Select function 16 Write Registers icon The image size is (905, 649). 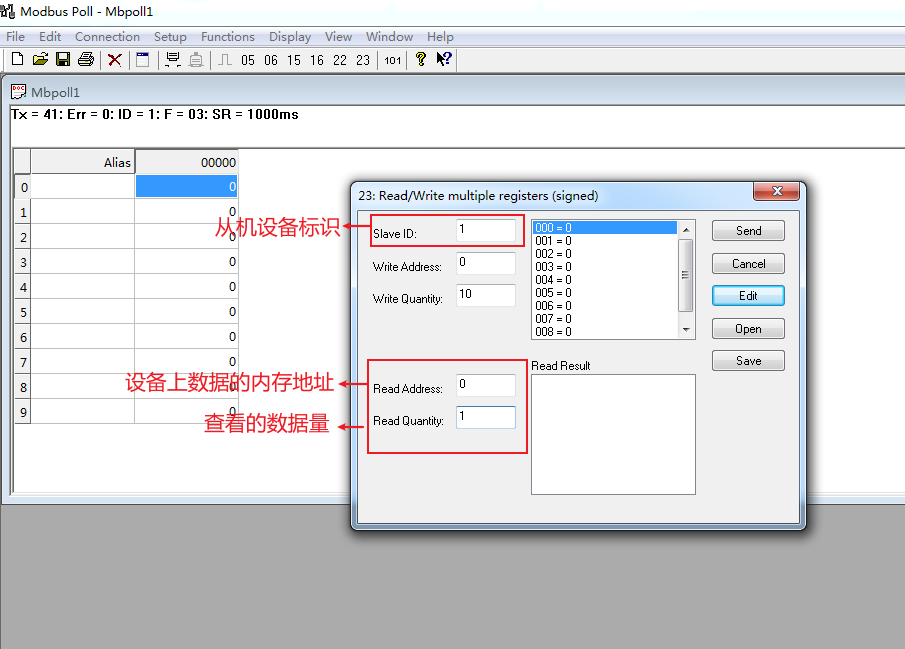click(315, 59)
